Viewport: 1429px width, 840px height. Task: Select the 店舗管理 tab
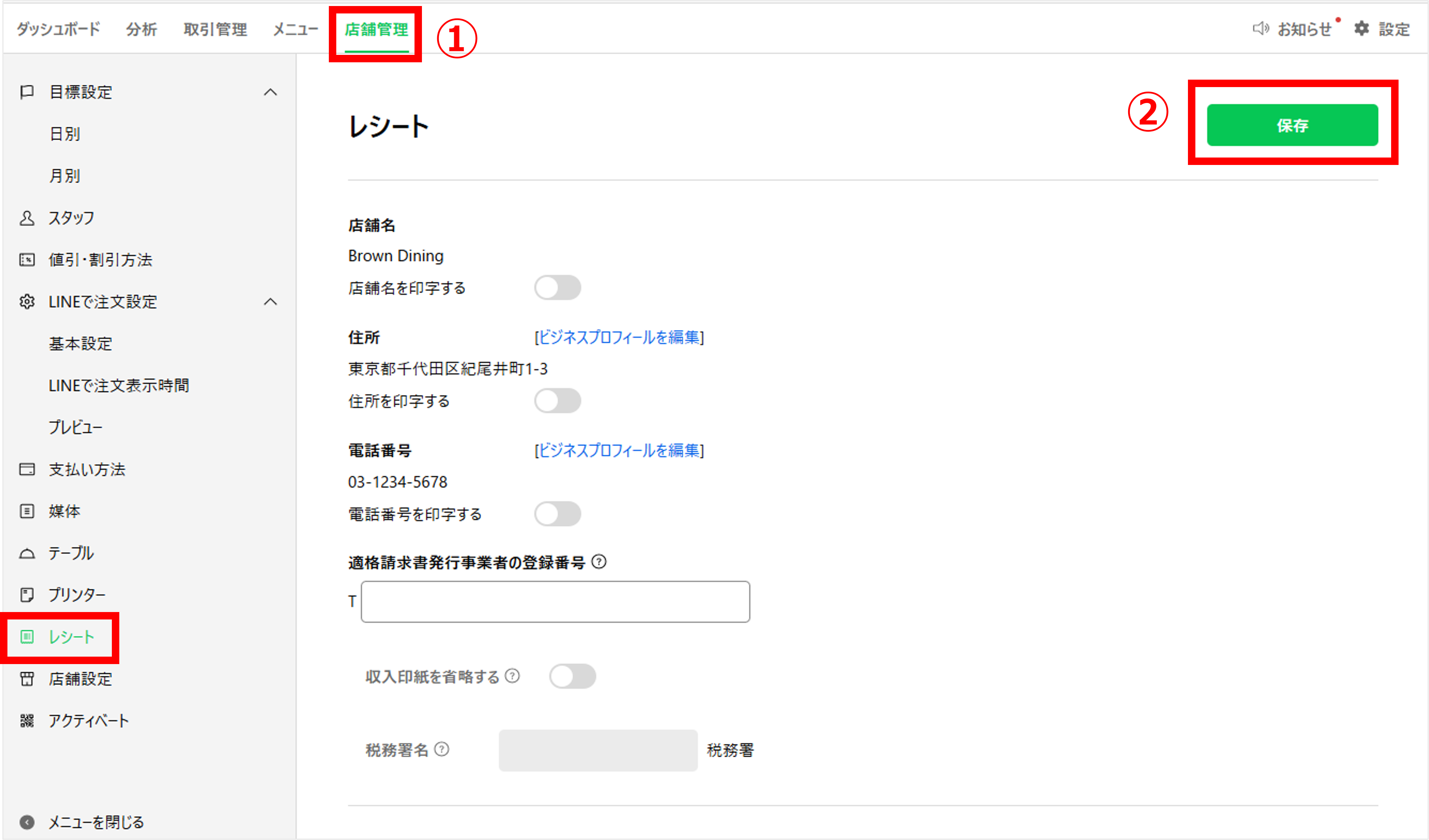click(x=377, y=29)
